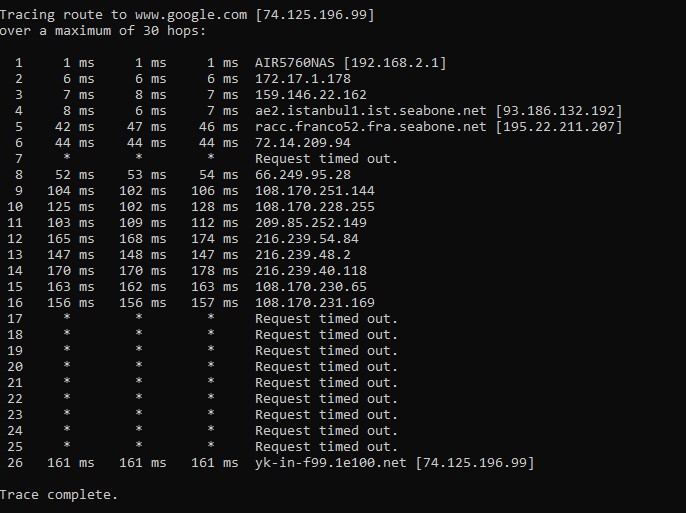Click IP address 108.170.231.169
This screenshot has width=686, height=513.
315,303
